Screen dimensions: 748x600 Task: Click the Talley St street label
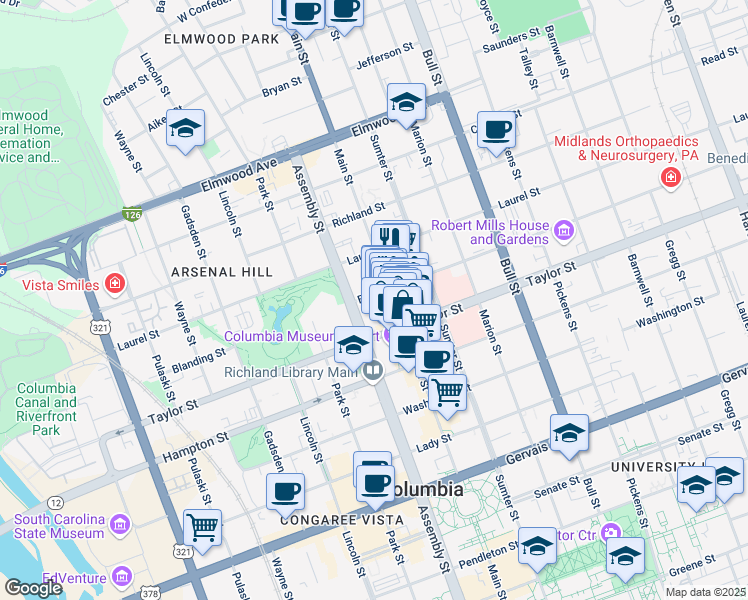tap(529, 68)
